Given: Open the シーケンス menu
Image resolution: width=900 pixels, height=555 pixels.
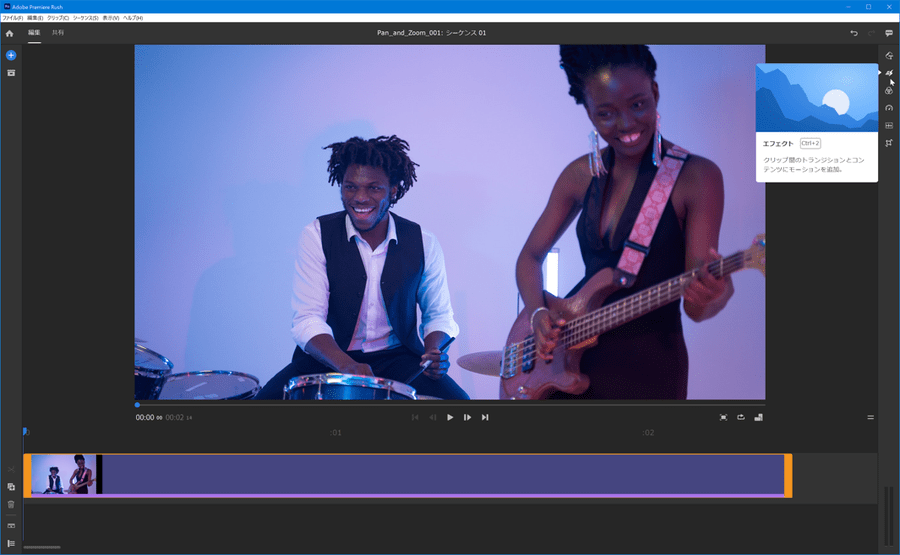Looking at the screenshot, I should click(x=85, y=18).
